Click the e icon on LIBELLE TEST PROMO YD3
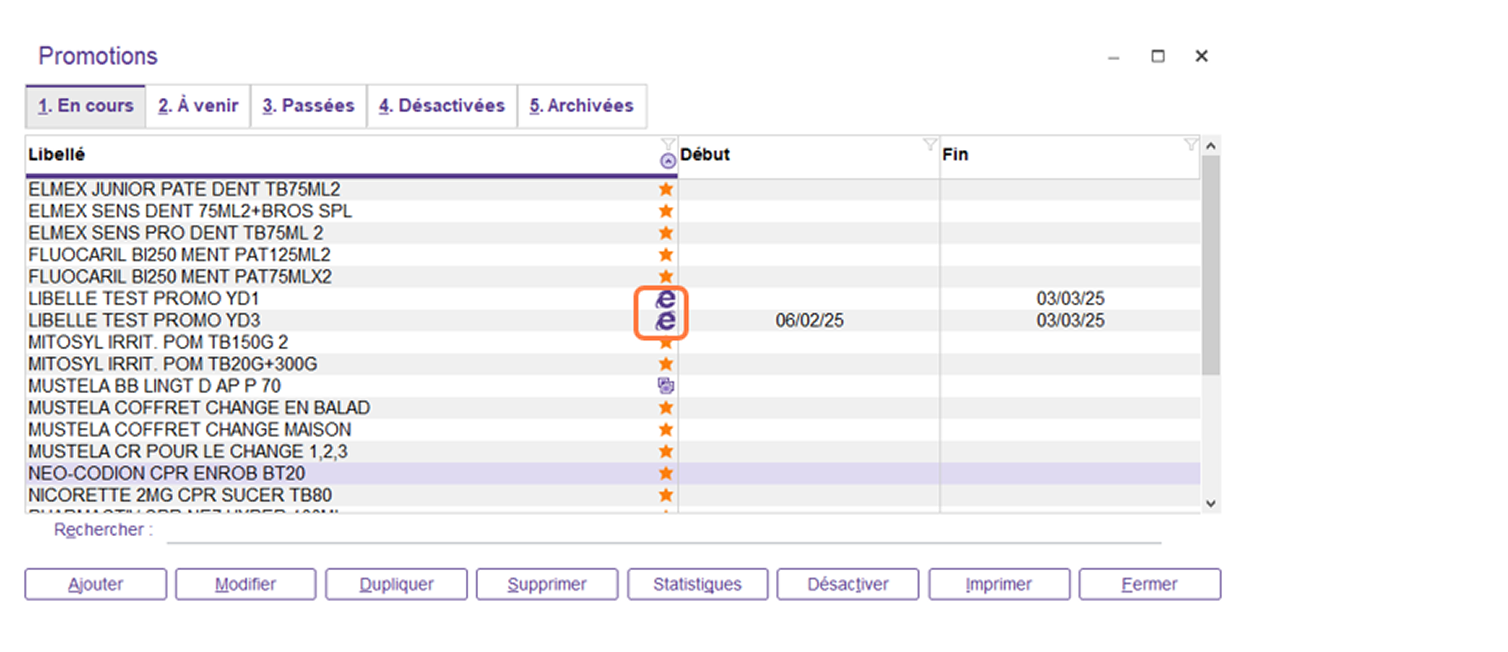Viewport: 1508px width, 652px height. coord(665,321)
